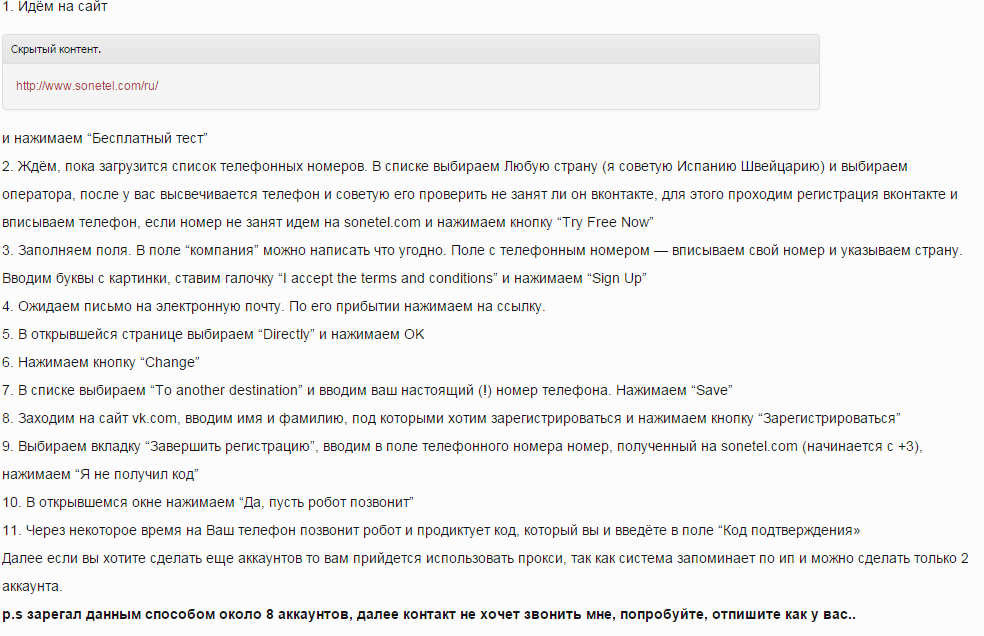The width and height of the screenshot is (984, 636).
Task: Click step 10 'Да, пусть робот позвонит'
Action: pos(208,502)
